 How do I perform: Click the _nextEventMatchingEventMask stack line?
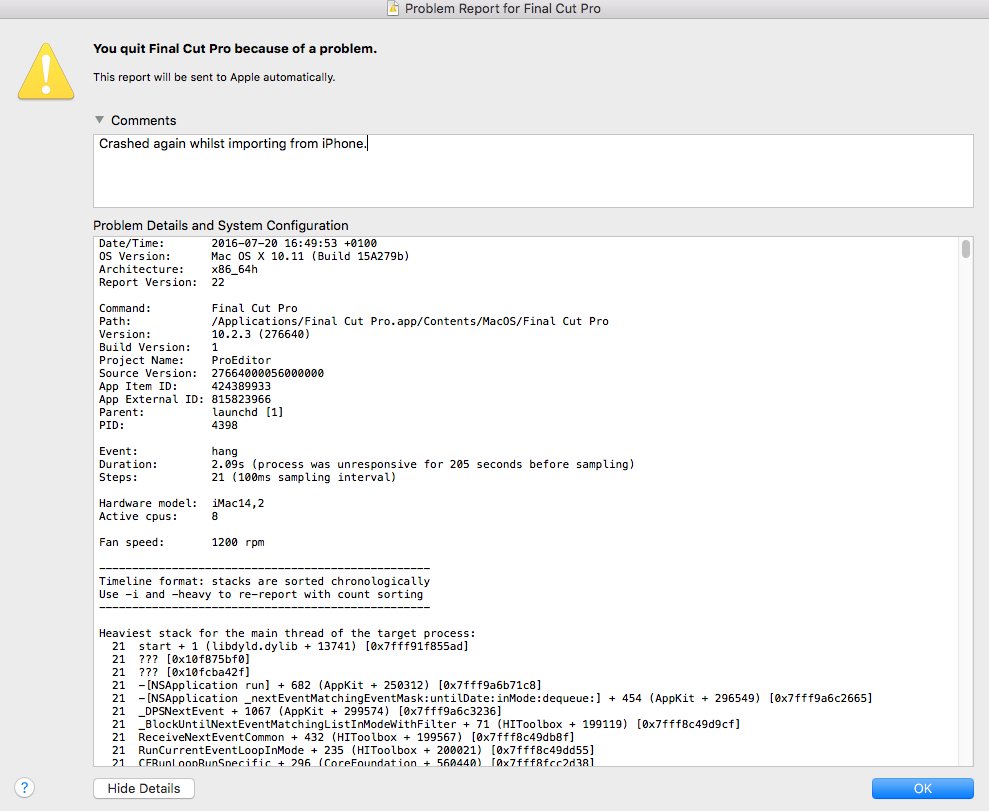click(x=493, y=699)
